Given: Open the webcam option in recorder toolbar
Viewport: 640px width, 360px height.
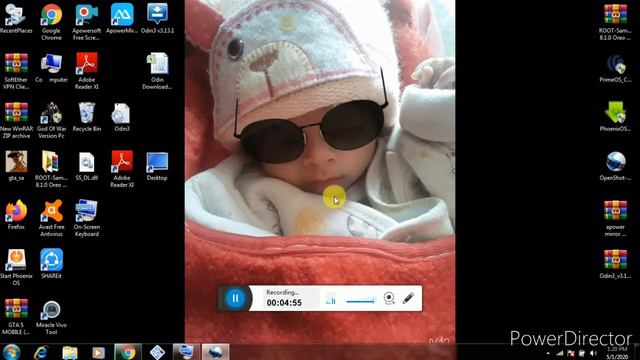Looking at the screenshot, I should (389, 298).
